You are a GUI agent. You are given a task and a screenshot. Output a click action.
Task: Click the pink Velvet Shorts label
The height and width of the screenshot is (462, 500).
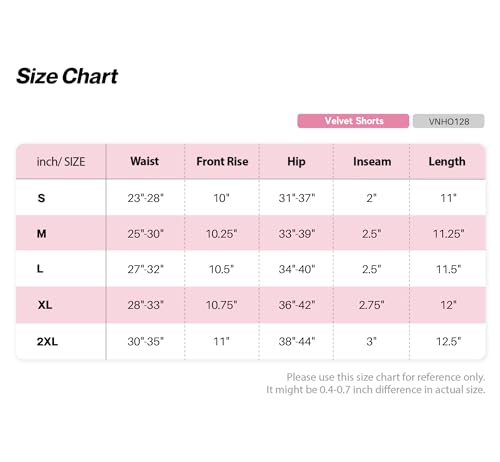pos(353,121)
